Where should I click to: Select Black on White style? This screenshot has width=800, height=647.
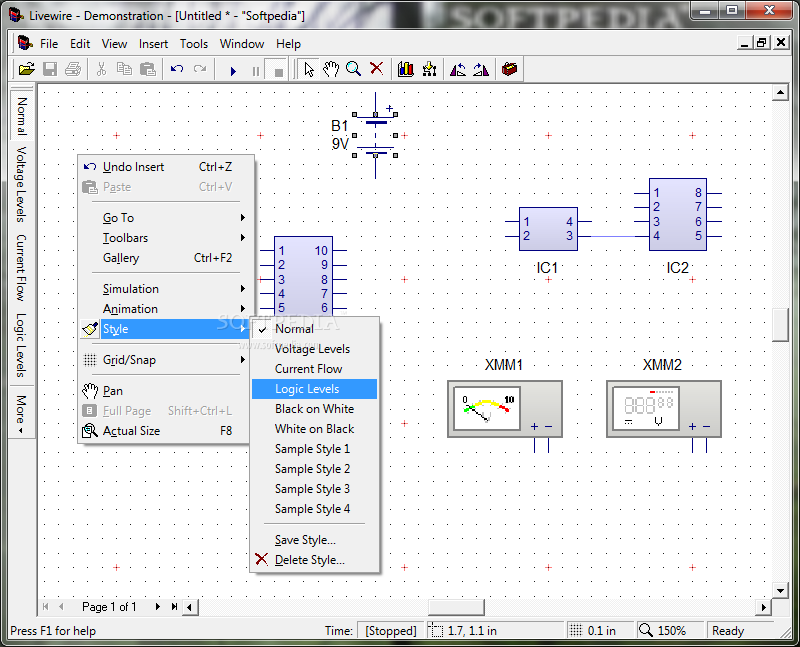(314, 409)
